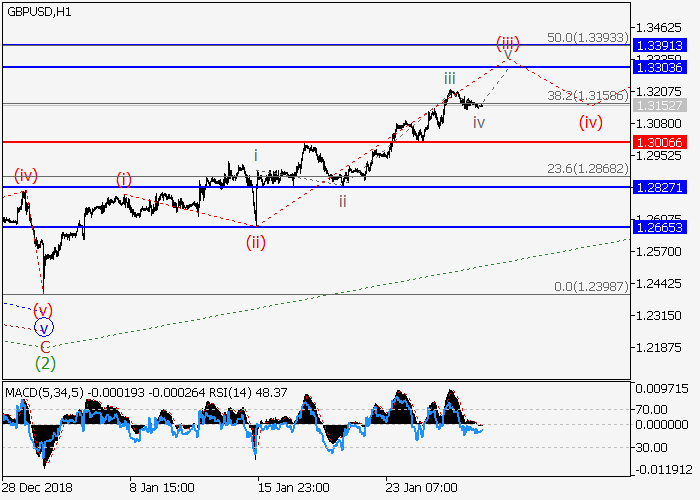Click the red (iii) wave label at top

point(508,43)
